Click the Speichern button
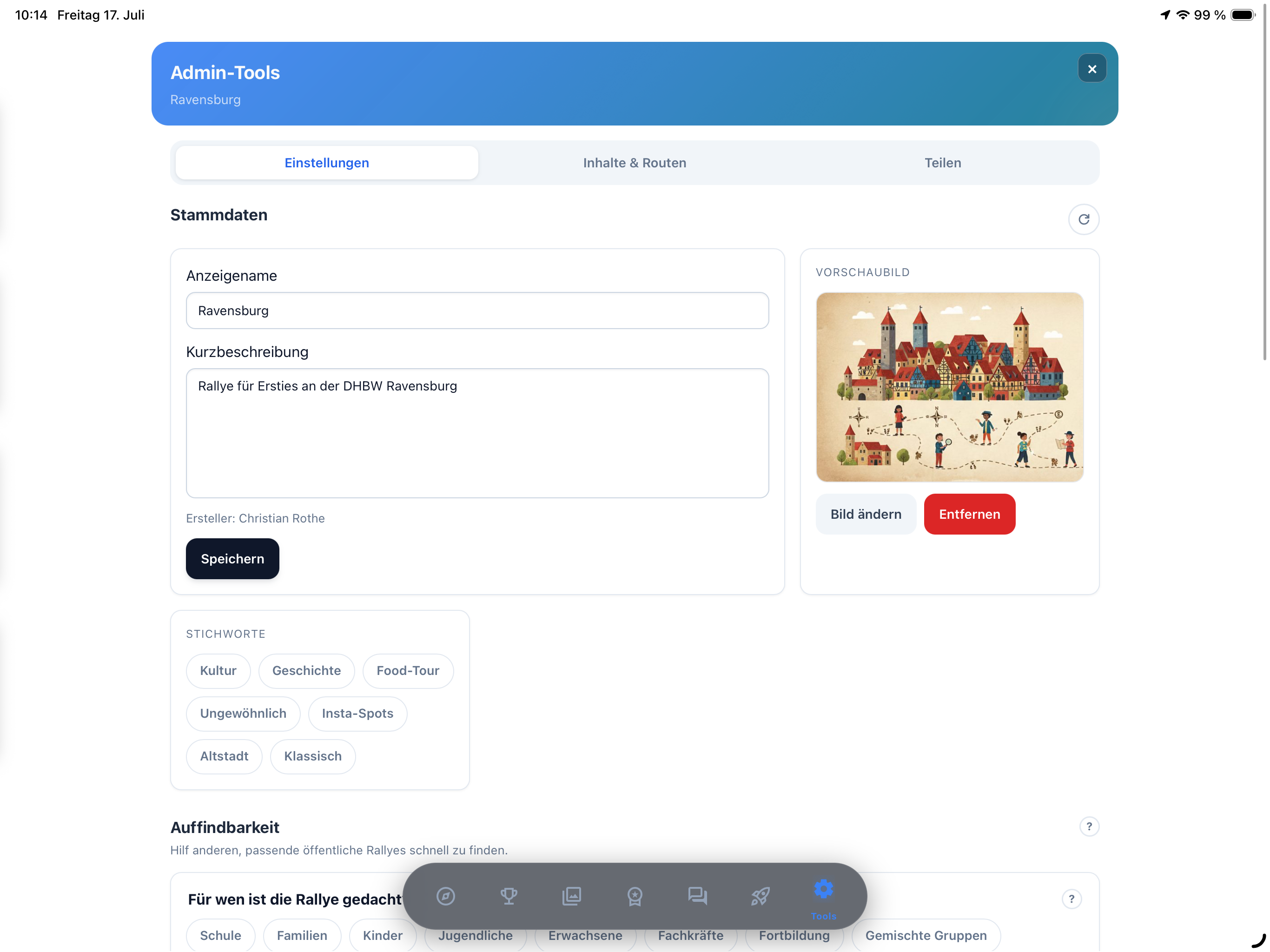This screenshot has width=1270, height=952. 232,559
